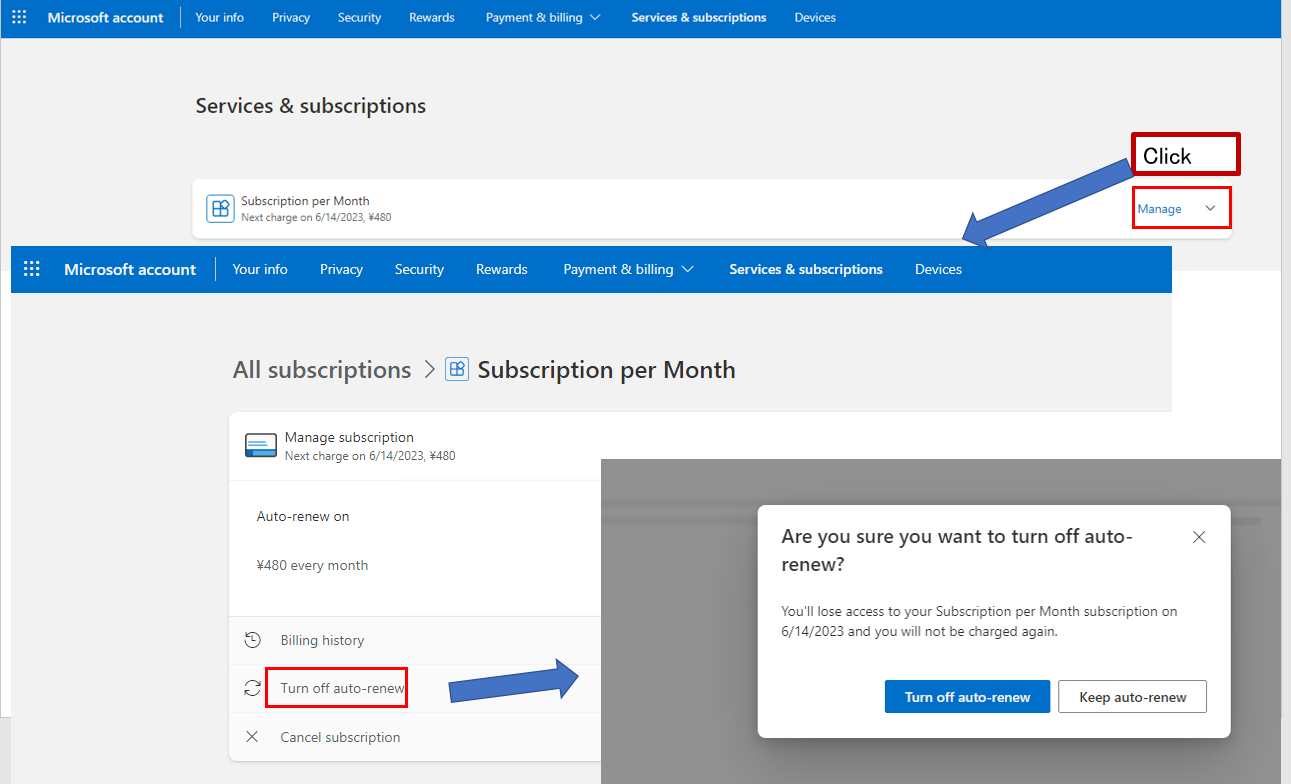Open app launcher grid in lower header

[x=32, y=269]
